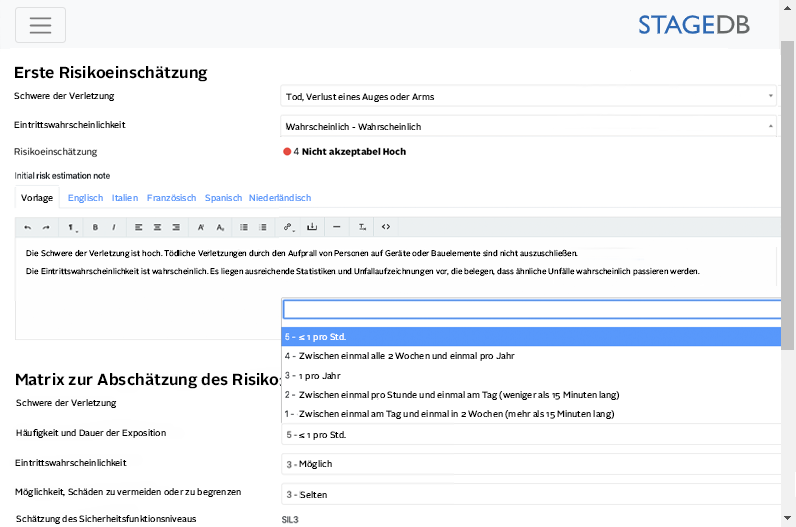The width and height of the screenshot is (796, 527).
Task: Click the STAGEDB logo link
Action: [693, 25]
